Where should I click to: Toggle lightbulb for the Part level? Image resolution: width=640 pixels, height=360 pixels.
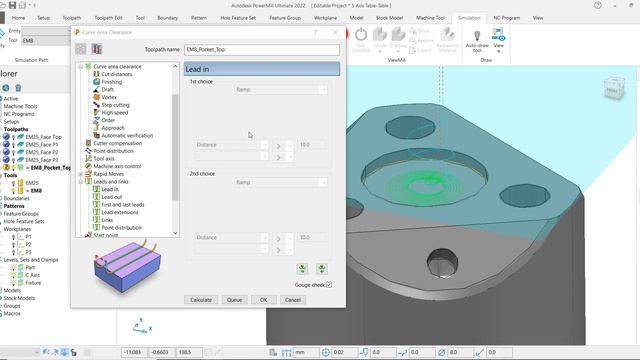(x=13, y=267)
